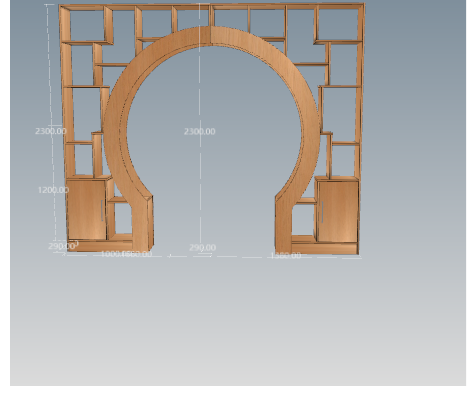Screen dimensions: 476x396
Task: Click the handle on the right cabinet door
Action: [x=322, y=212]
